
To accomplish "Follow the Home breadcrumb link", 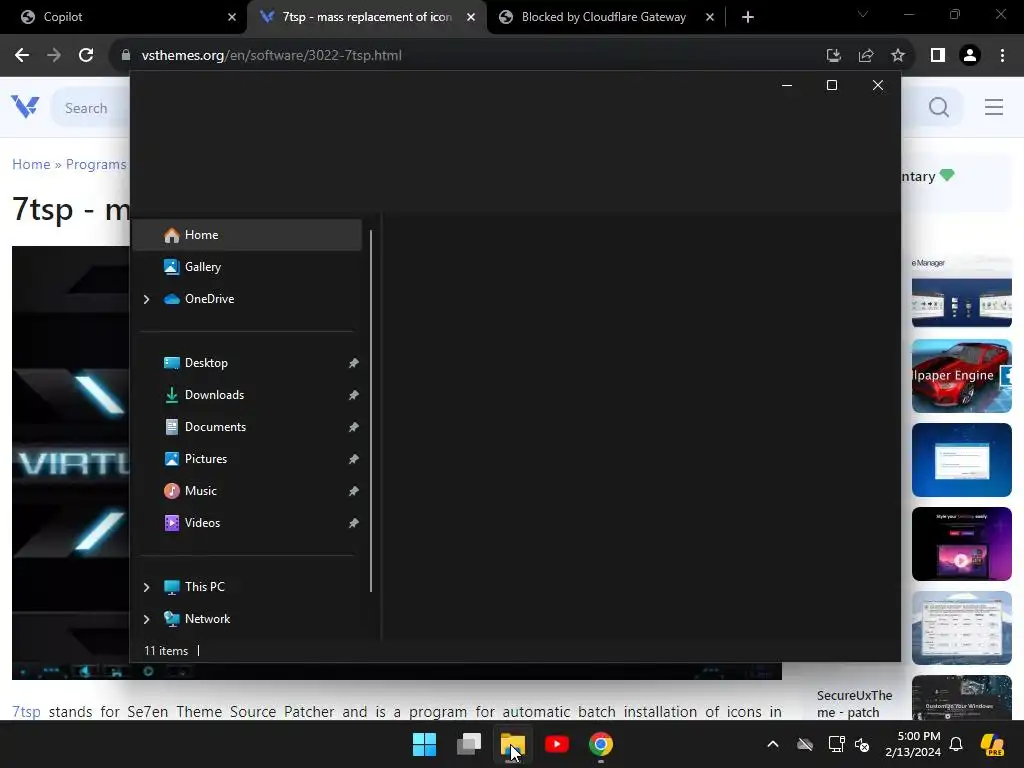I will coord(31,164).
